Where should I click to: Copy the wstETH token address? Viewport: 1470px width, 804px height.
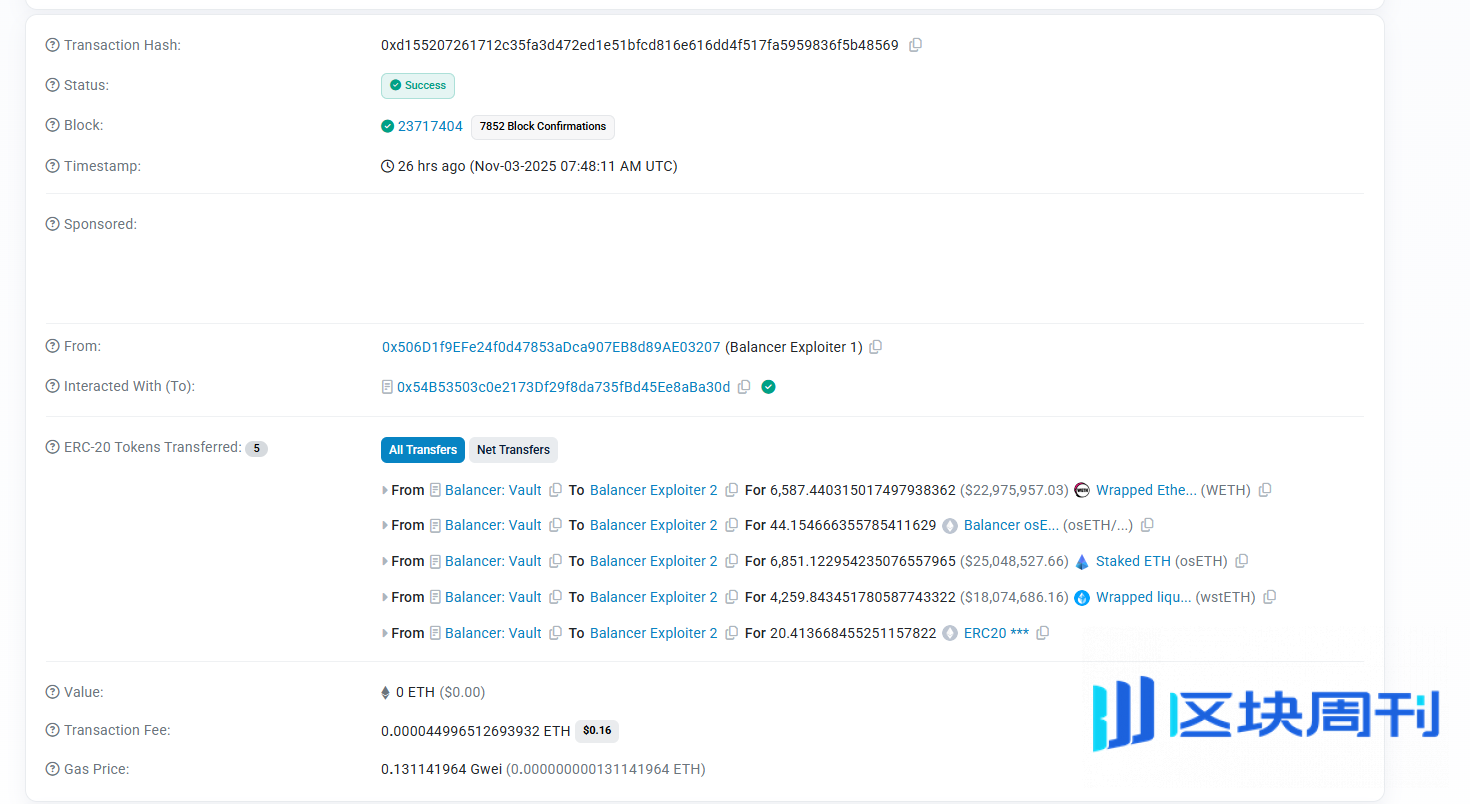1269,597
